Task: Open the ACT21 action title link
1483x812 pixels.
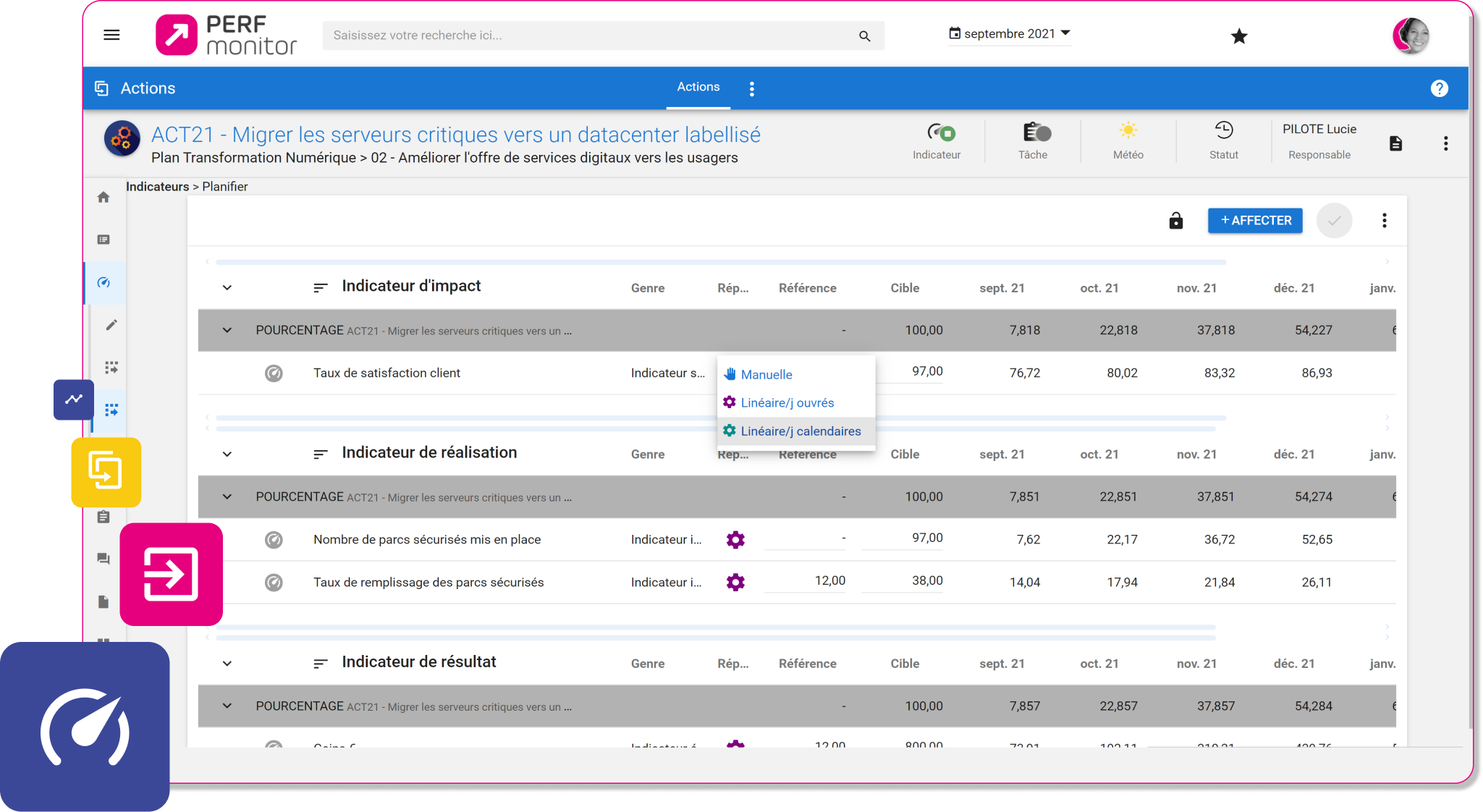Action: click(x=456, y=135)
